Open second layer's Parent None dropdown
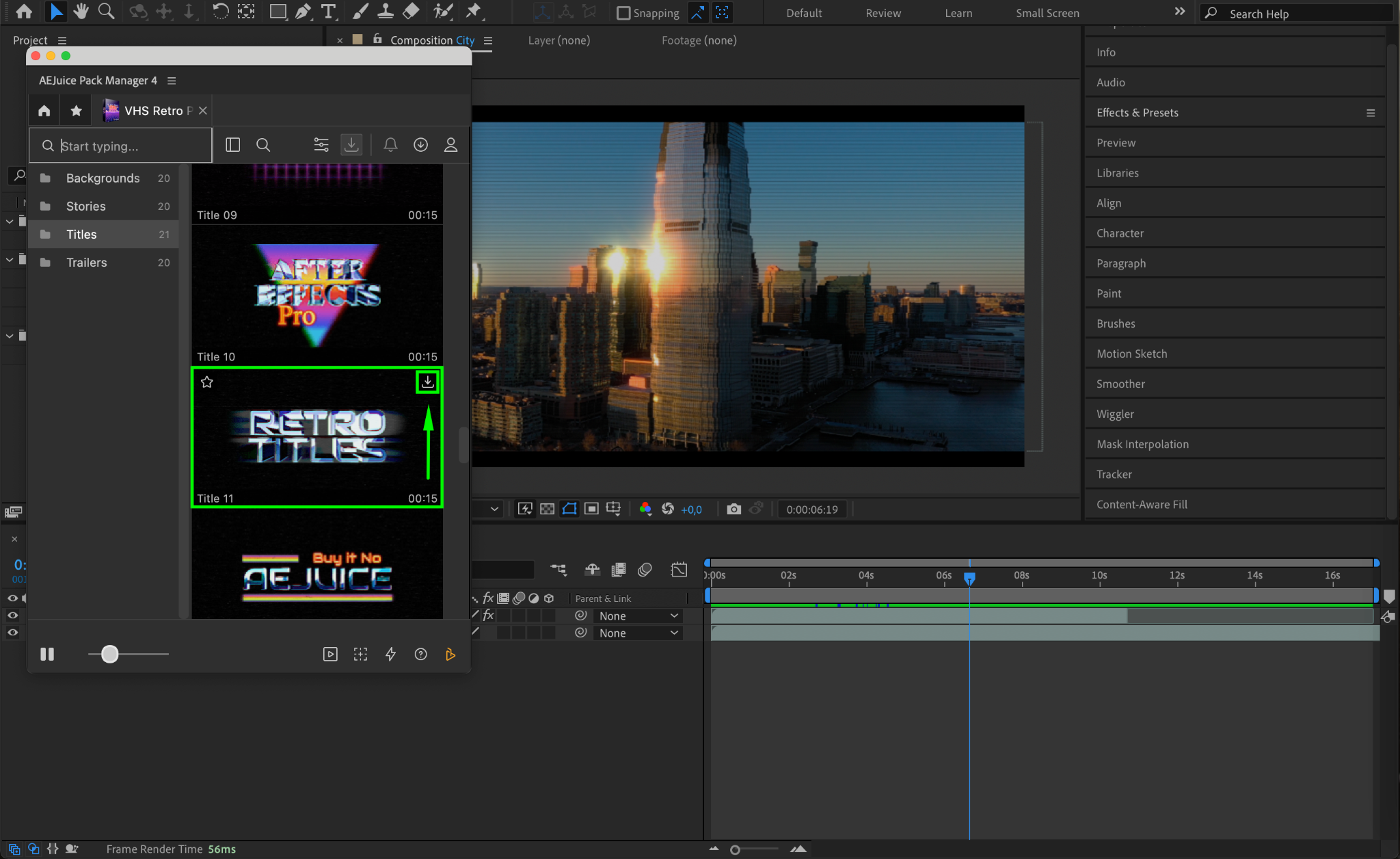The width and height of the screenshot is (1400, 859). [x=638, y=633]
